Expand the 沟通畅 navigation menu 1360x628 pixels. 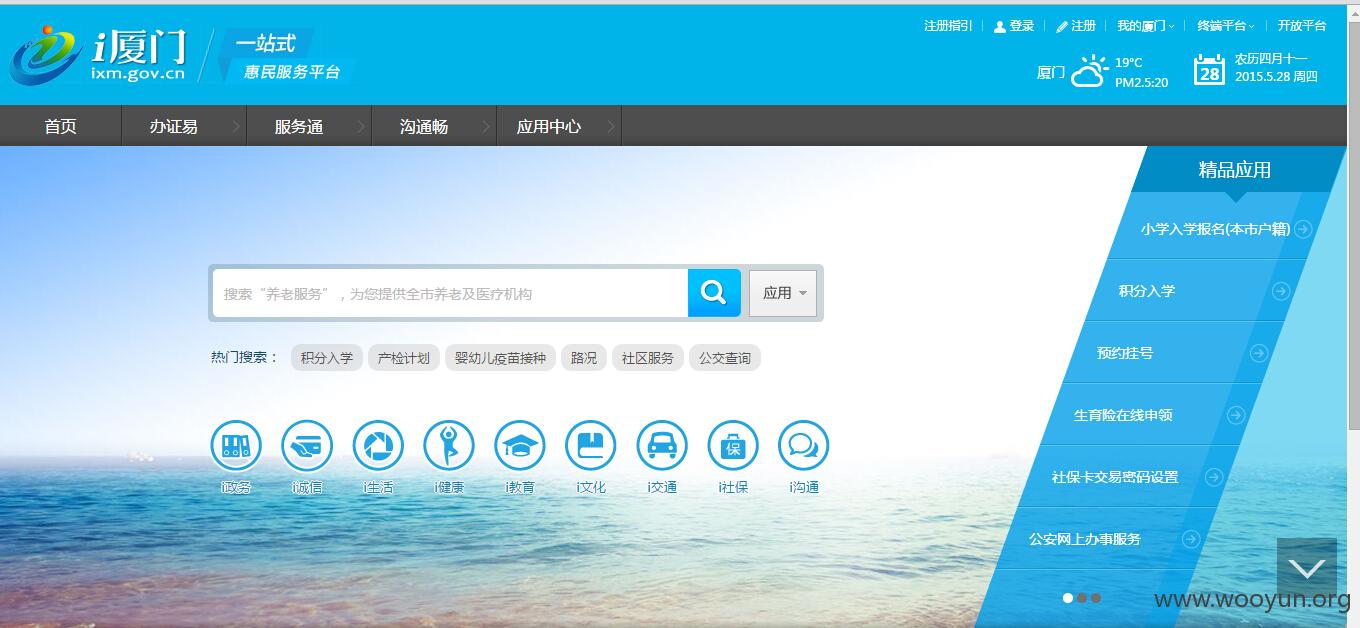(x=434, y=126)
